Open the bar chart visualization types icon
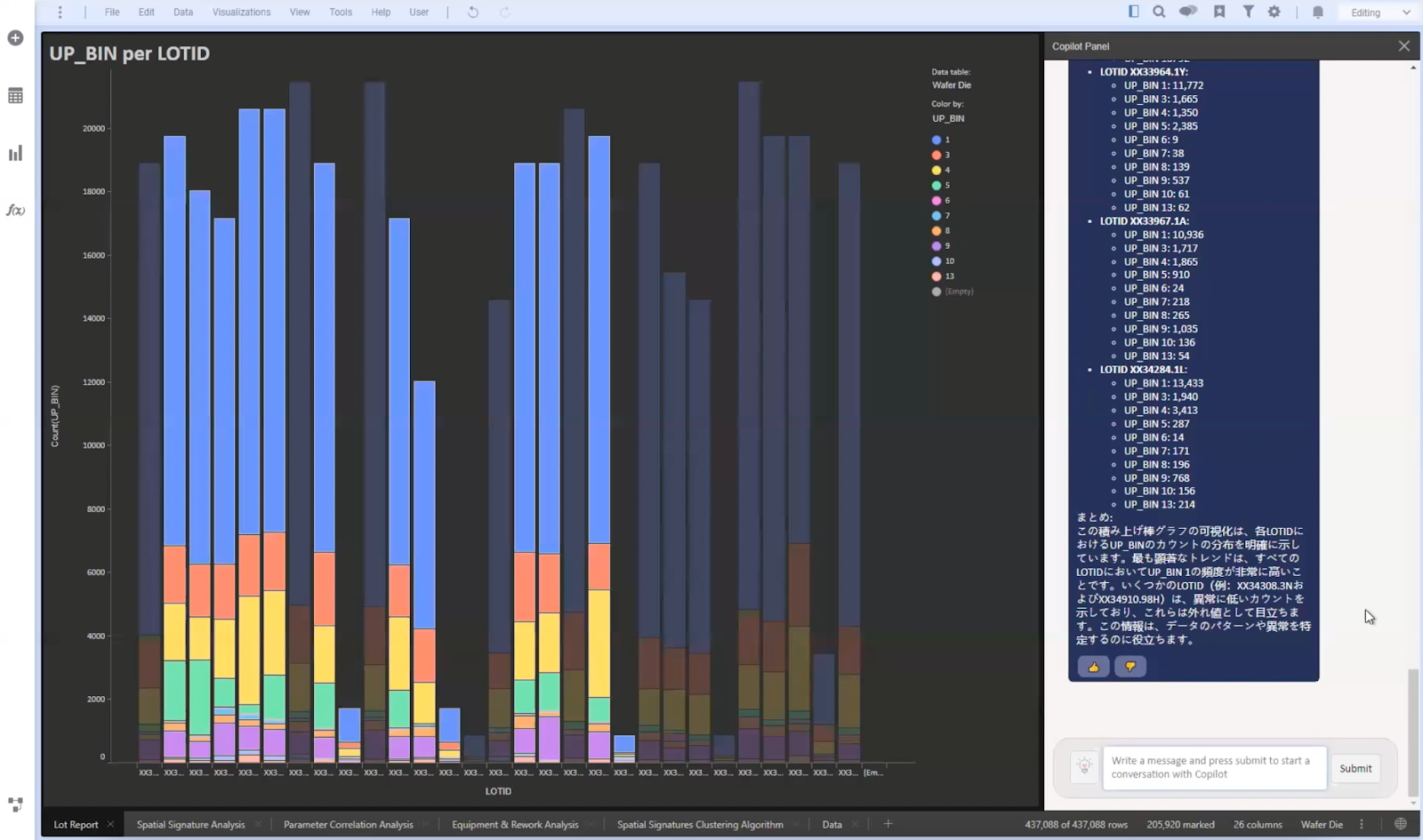The width and height of the screenshot is (1423, 840). tap(15, 154)
